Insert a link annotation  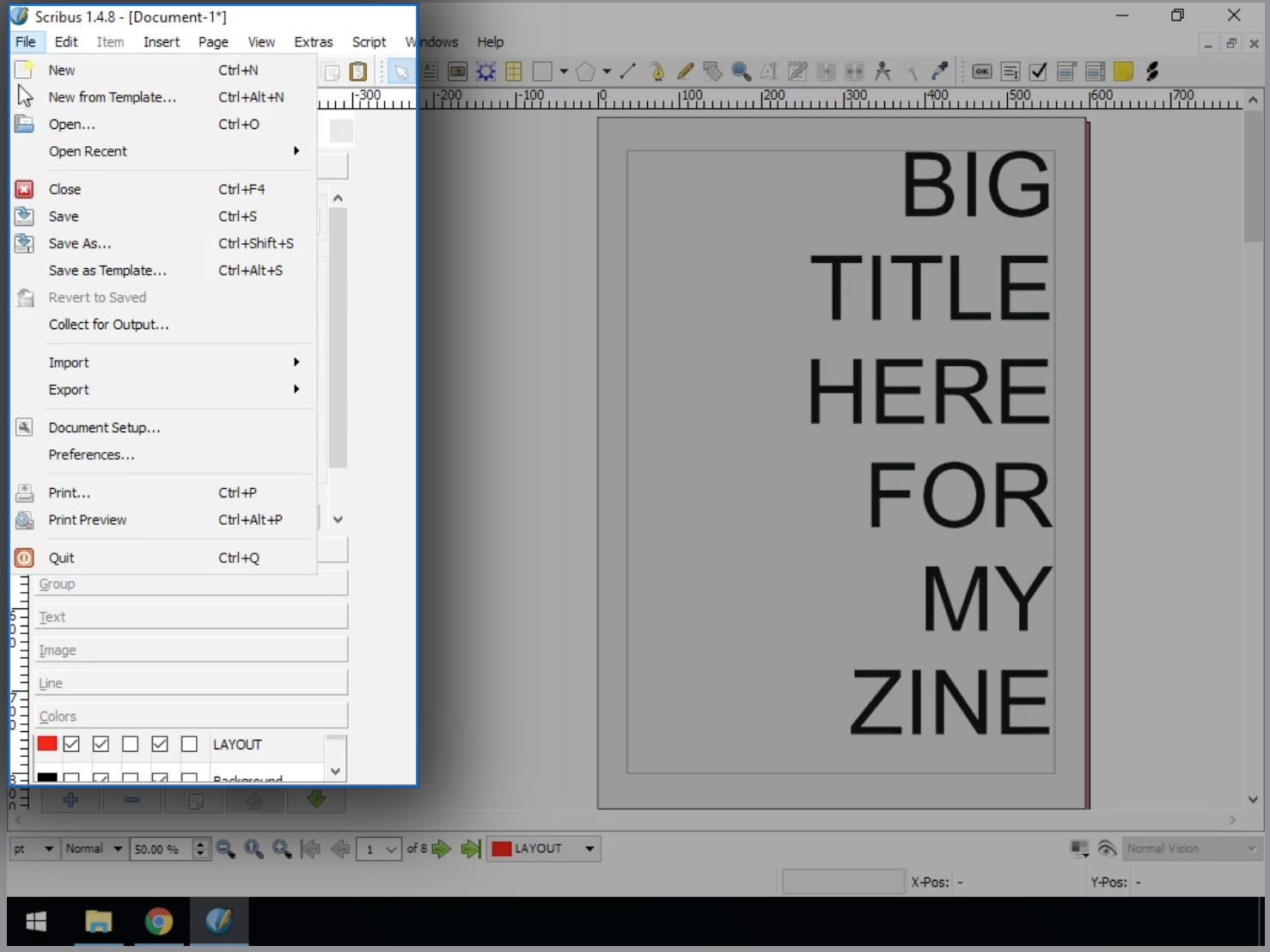(1151, 72)
